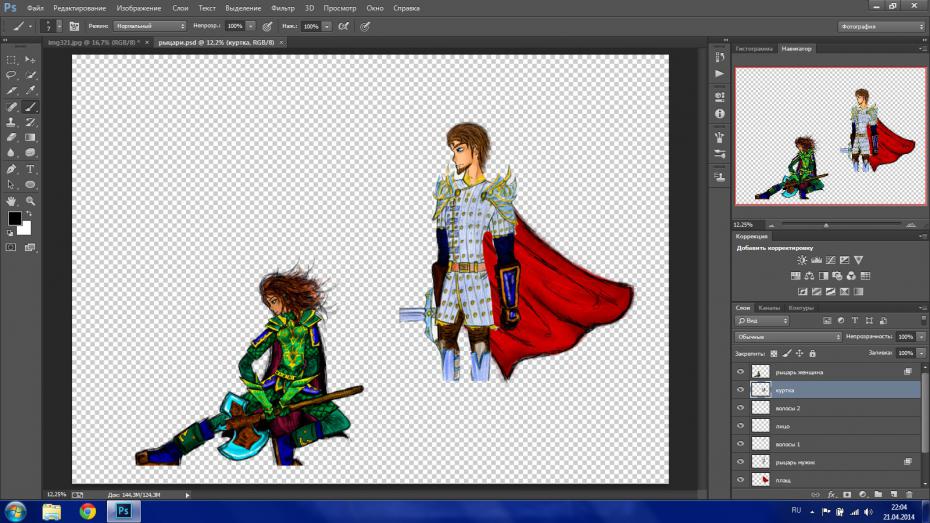Image resolution: width=930 pixels, height=523 pixels.
Task: Pick the Zoom magnifier tool
Action: [x=30, y=200]
